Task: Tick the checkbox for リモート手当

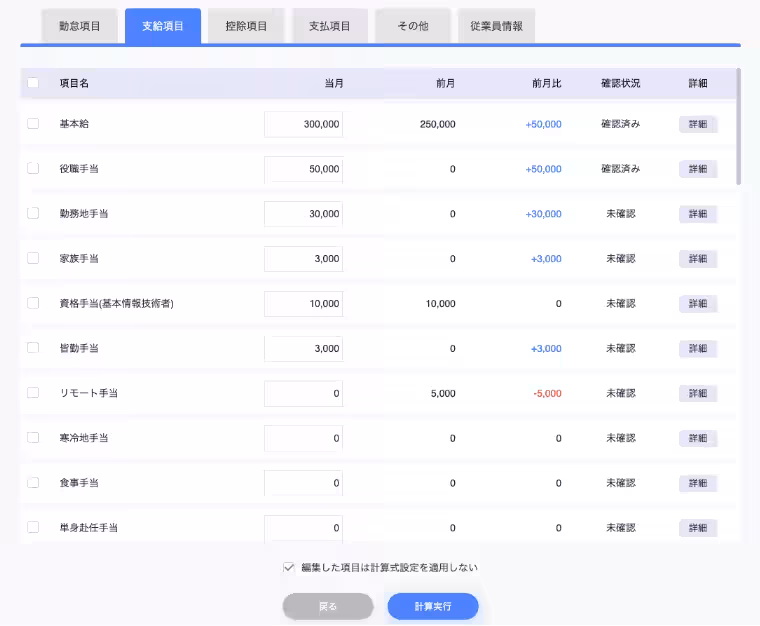Action: pyautogui.click(x=33, y=393)
